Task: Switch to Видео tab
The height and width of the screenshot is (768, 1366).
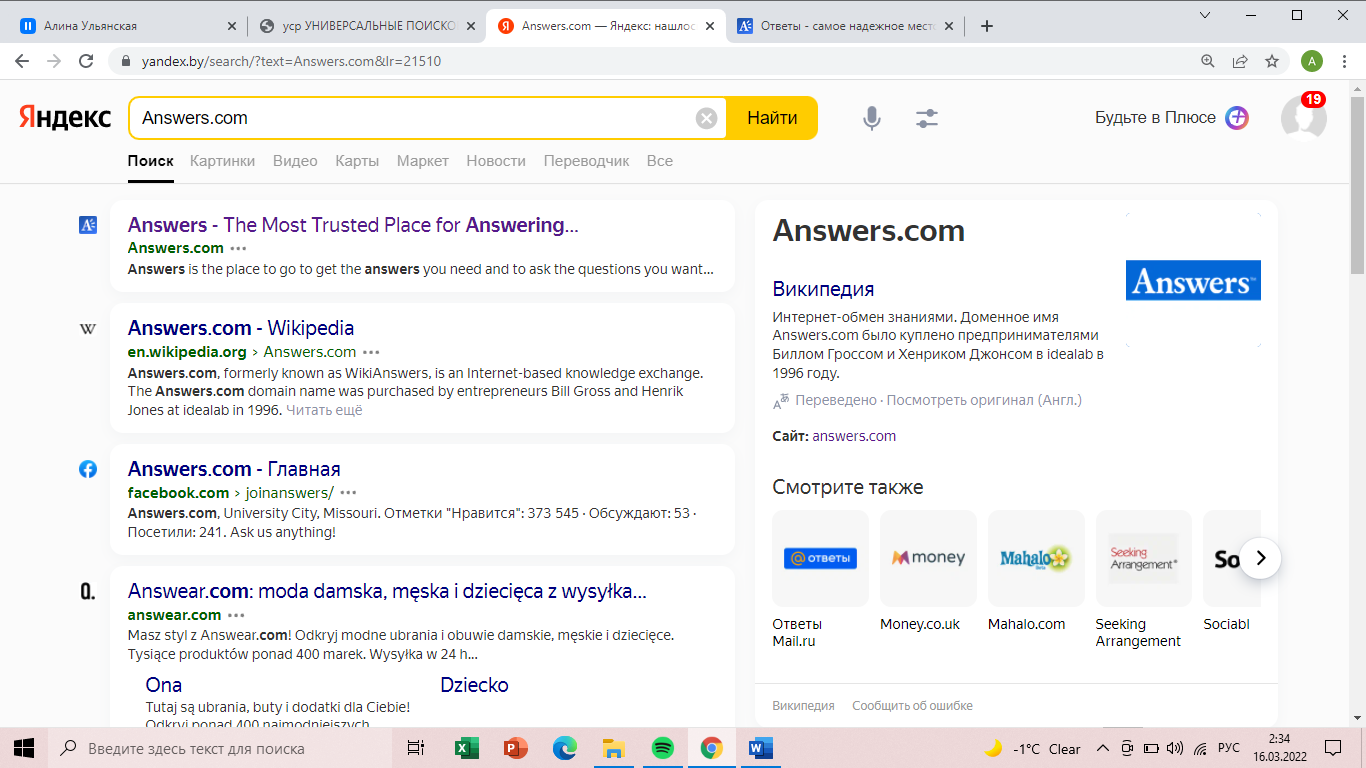Action: [x=295, y=161]
